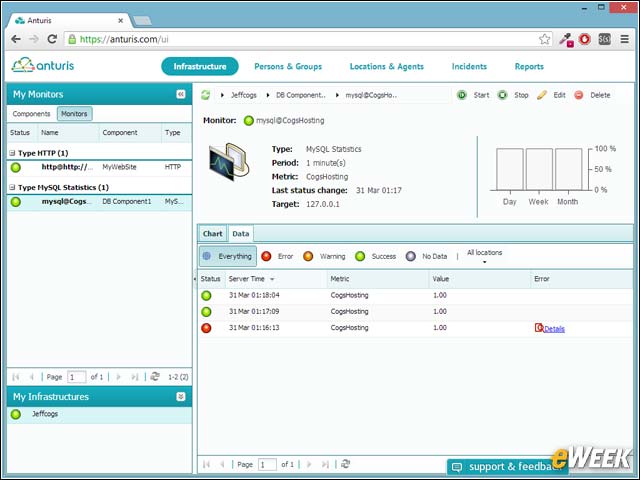Screen dimensions: 640x480
Task: Select the Jeffcogs infrastructure
Action: click(x=99, y=414)
